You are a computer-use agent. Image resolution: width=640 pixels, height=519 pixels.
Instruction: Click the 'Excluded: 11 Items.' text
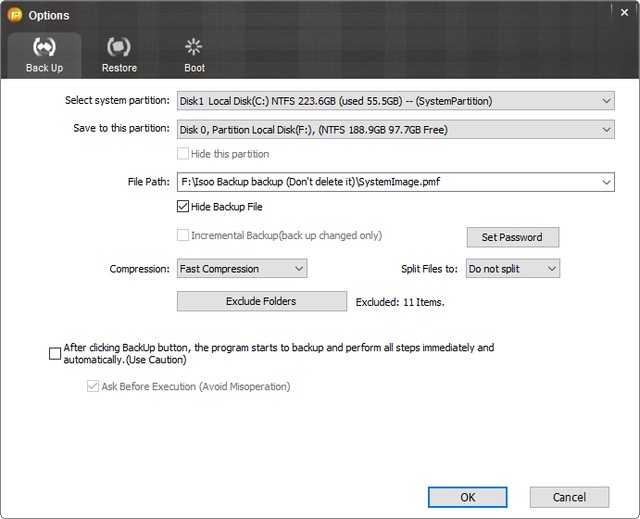pyautogui.click(x=400, y=302)
